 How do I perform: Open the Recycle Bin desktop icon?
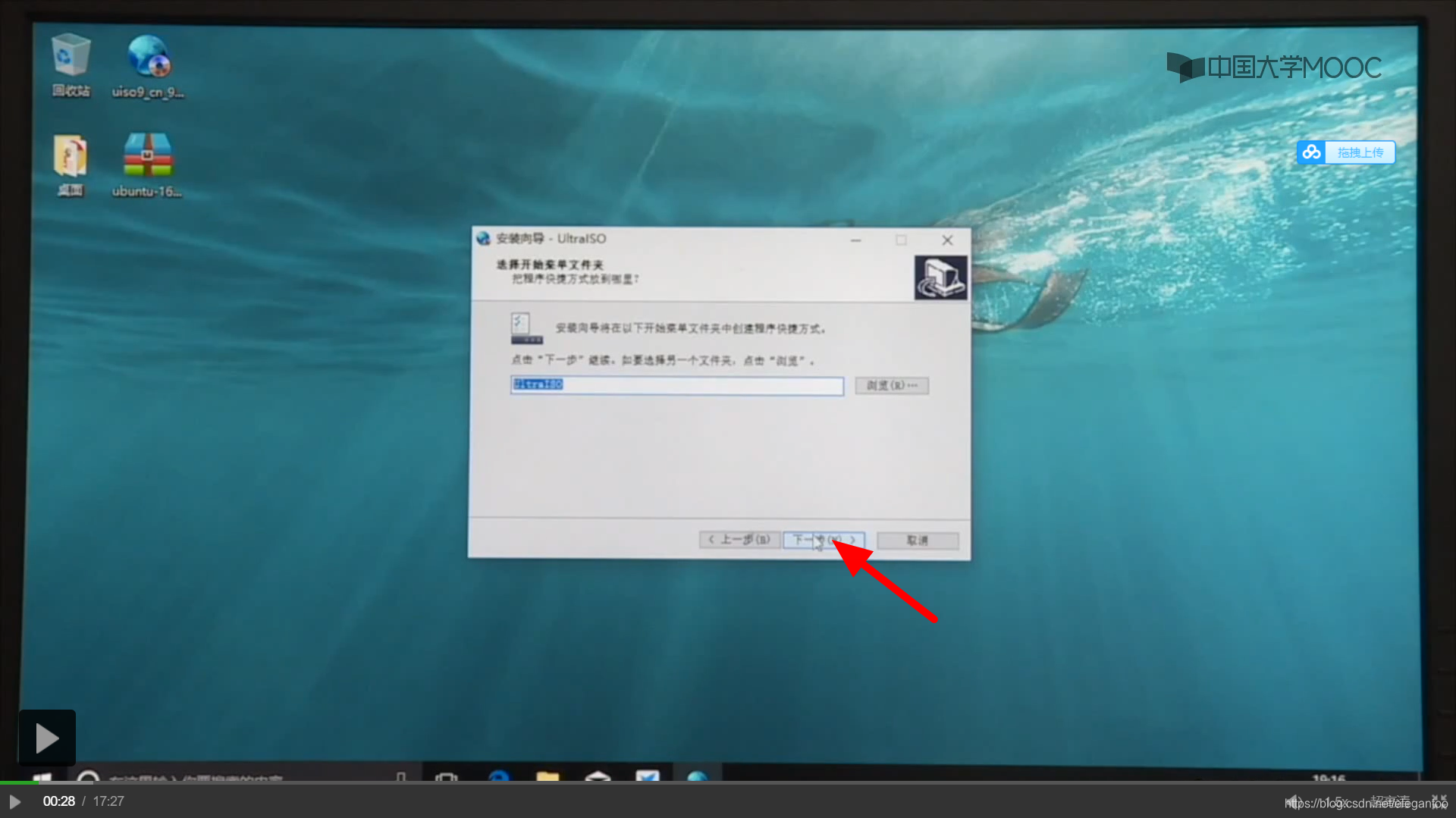pyautogui.click(x=71, y=65)
